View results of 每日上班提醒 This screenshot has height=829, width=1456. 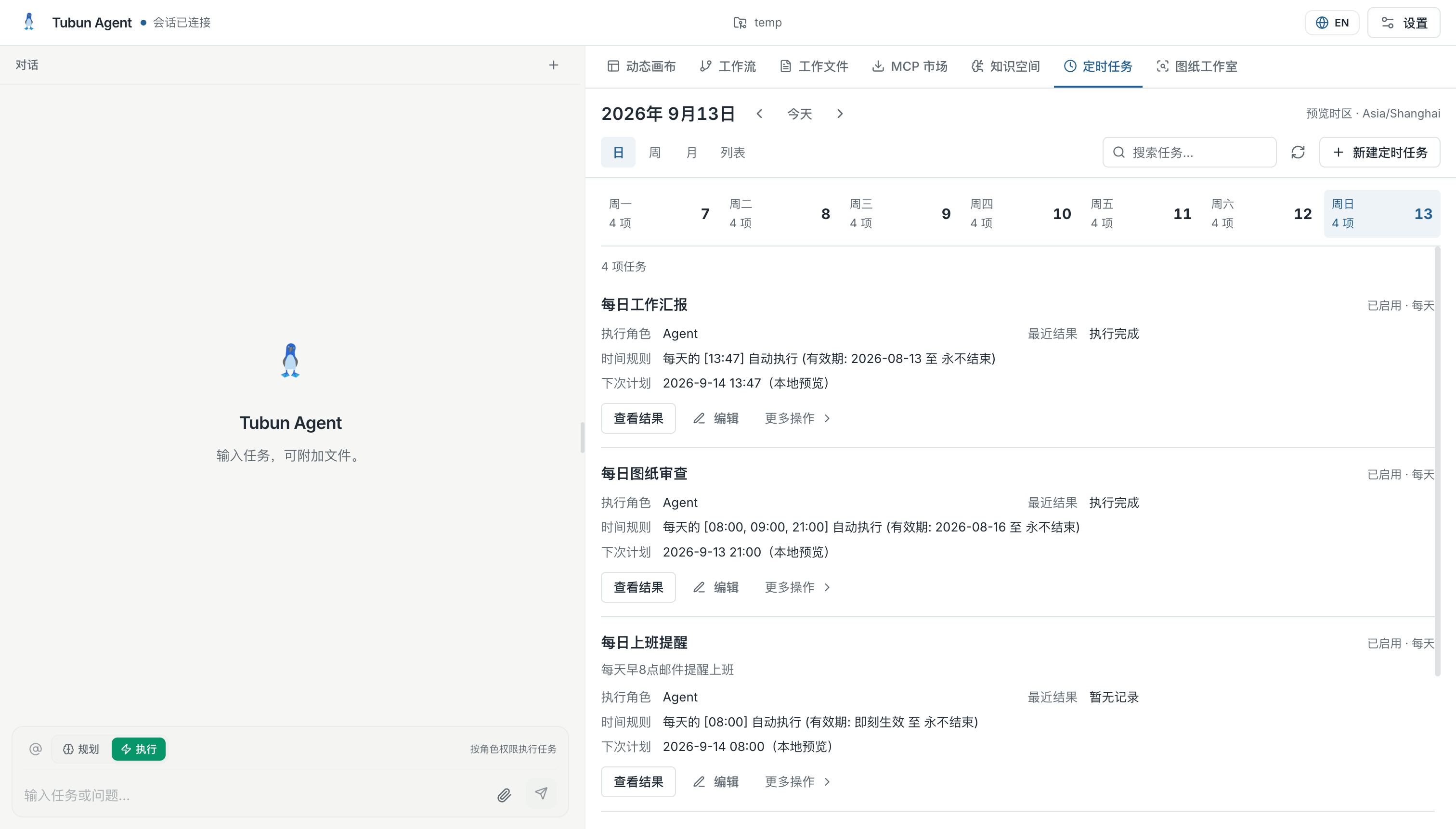(638, 782)
